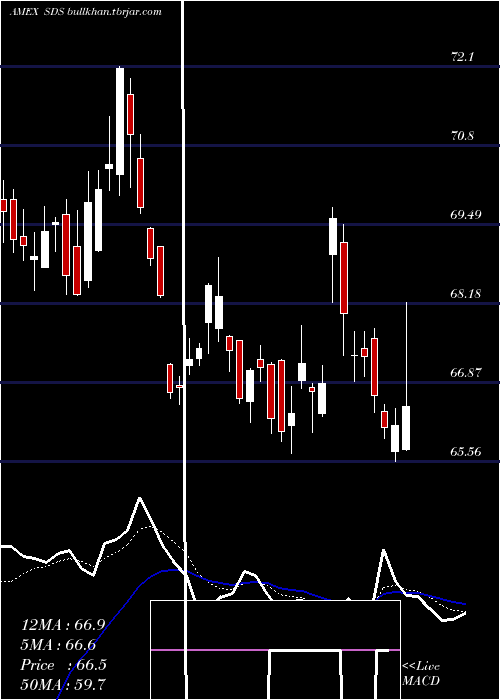This screenshot has height=700, width=500.
Task: Click the AMEX SDS bullkhan.tbrjar.com title text
Action: point(86,12)
